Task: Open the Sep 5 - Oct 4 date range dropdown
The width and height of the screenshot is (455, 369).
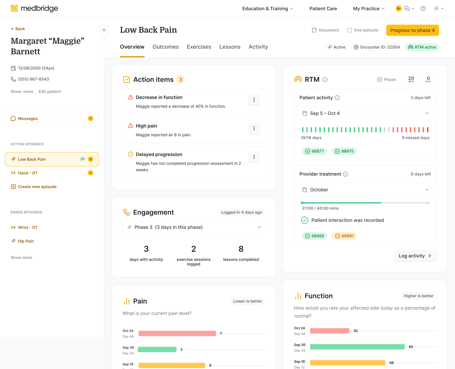Action: pyautogui.click(x=365, y=113)
